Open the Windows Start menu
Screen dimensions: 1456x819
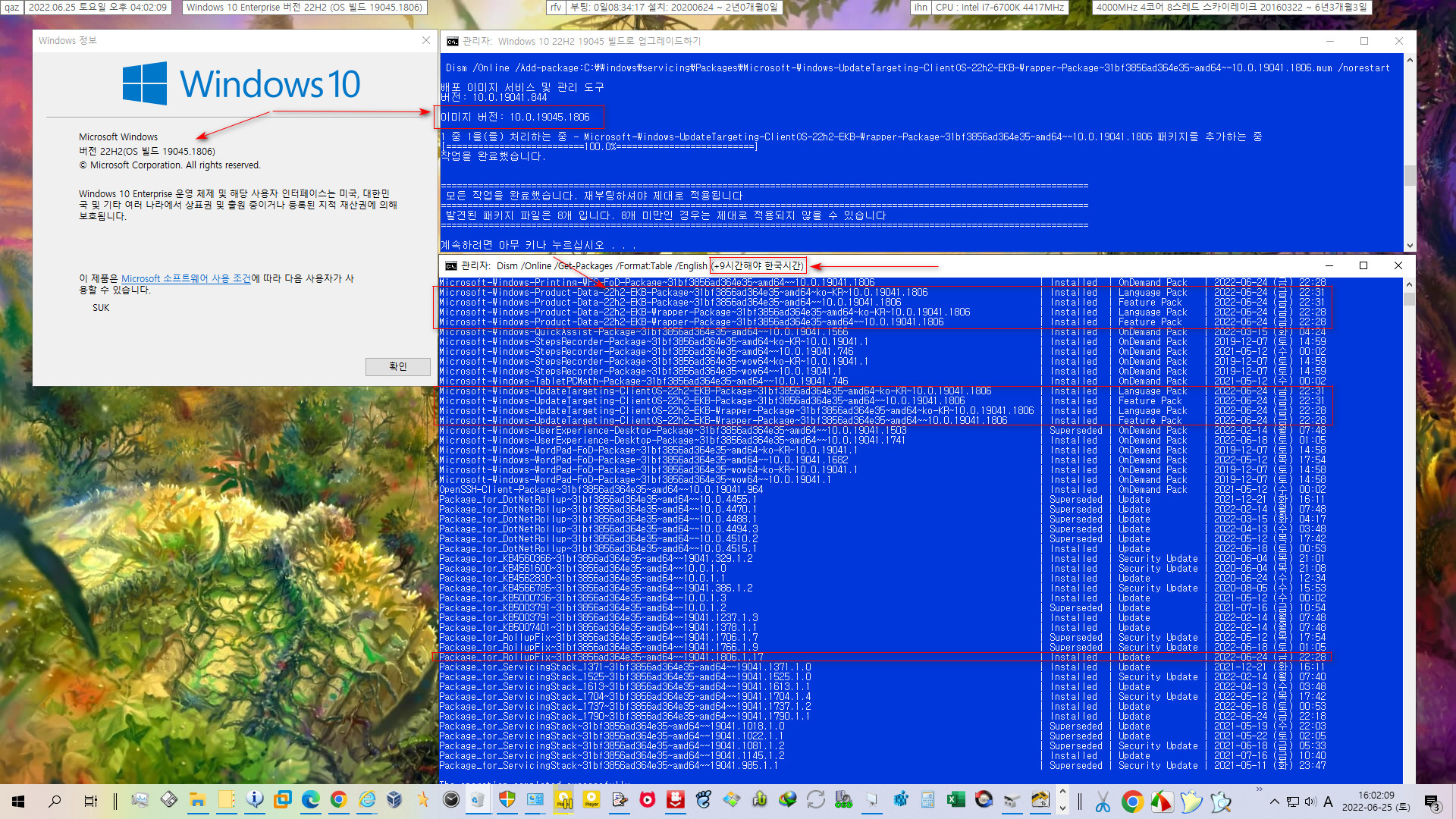click(x=18, y=801)
